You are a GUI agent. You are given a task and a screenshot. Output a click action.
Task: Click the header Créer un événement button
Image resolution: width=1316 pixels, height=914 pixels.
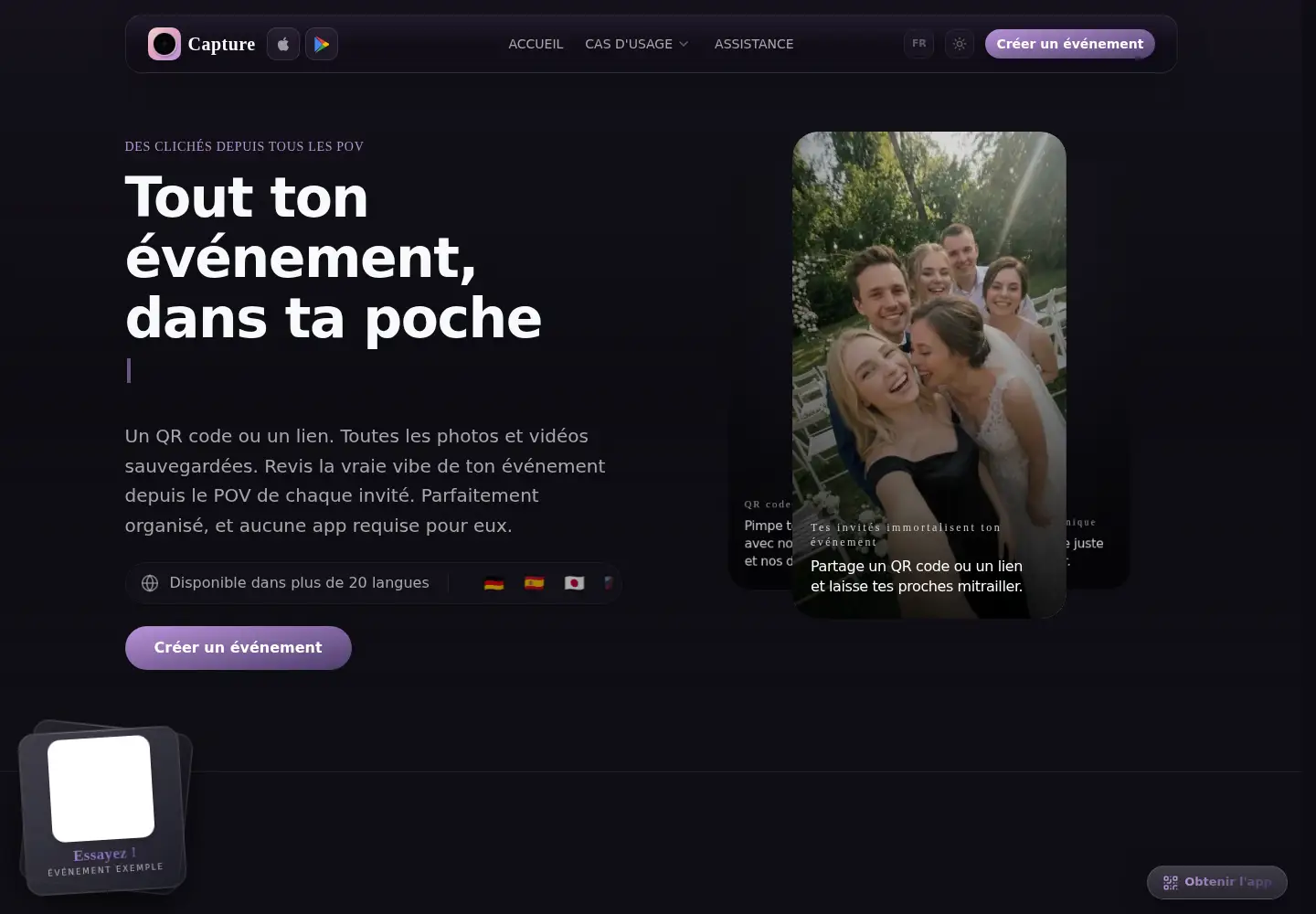point(1069,44)
